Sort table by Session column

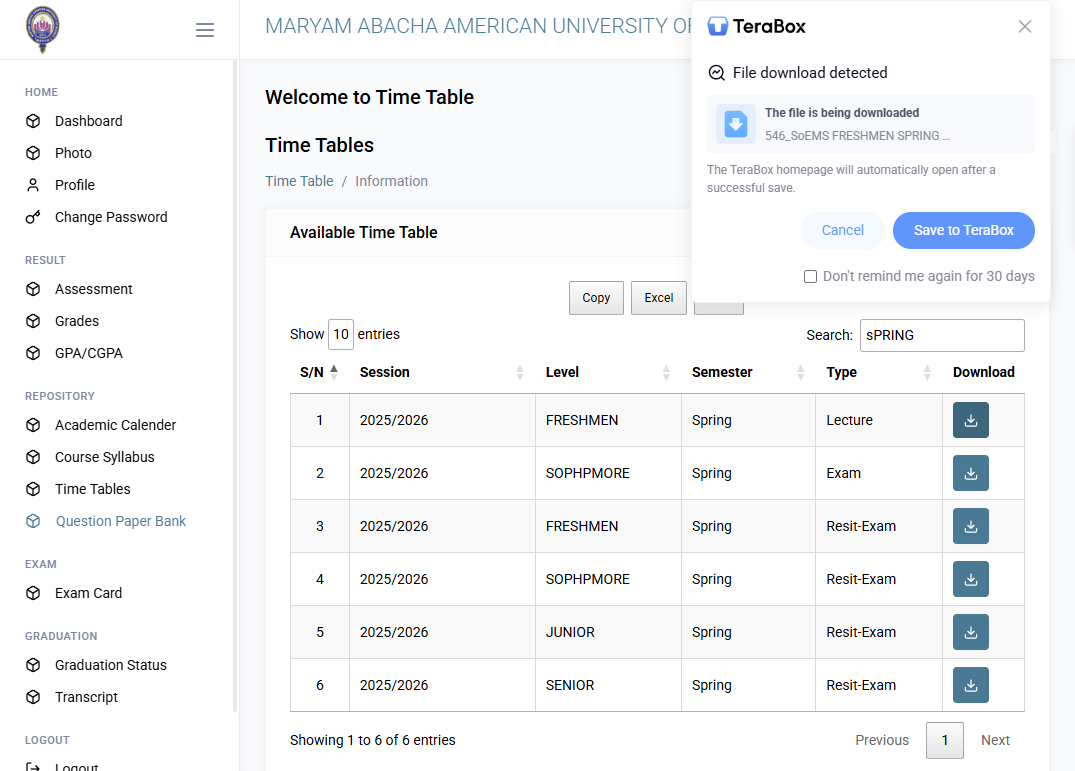[x=442, y=372]
